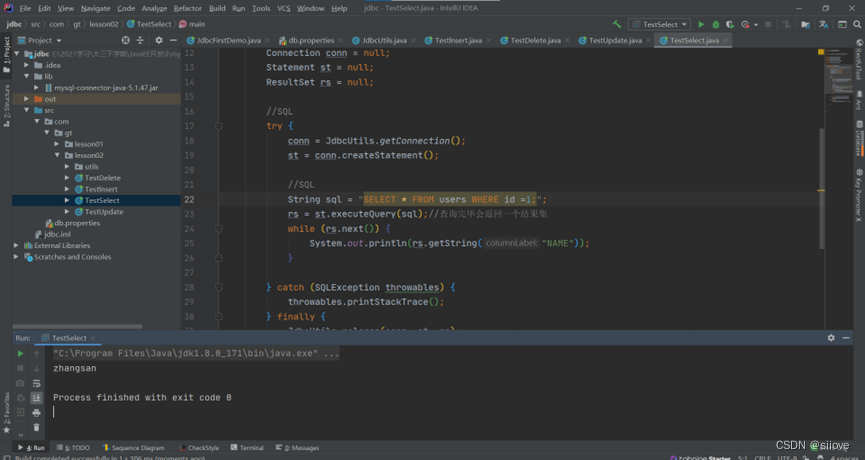This screenshot has height=460, width=865.
Task: Run TestSelect with the green play button
Action: click(701, 24)
